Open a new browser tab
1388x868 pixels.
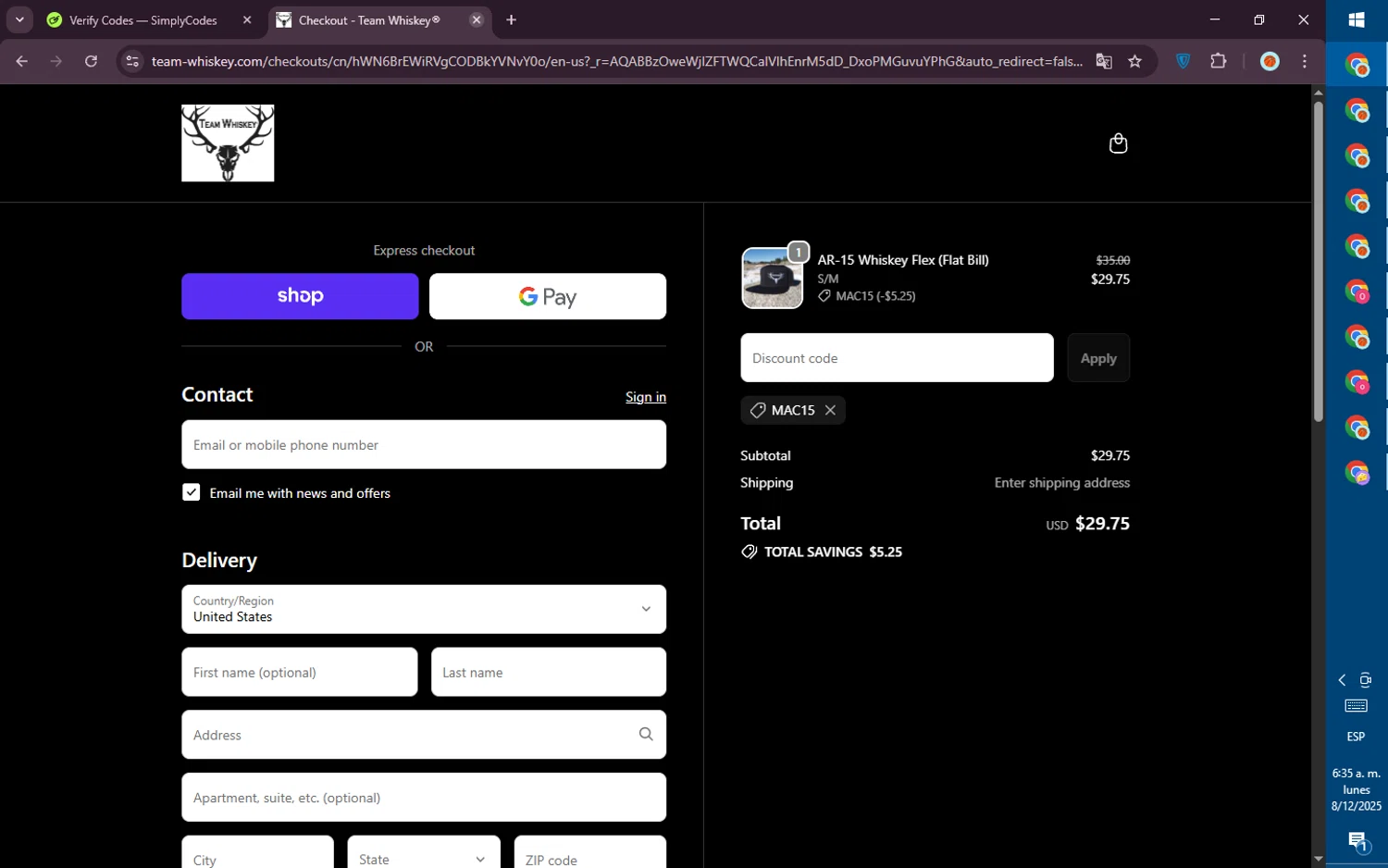pos(511,19)
